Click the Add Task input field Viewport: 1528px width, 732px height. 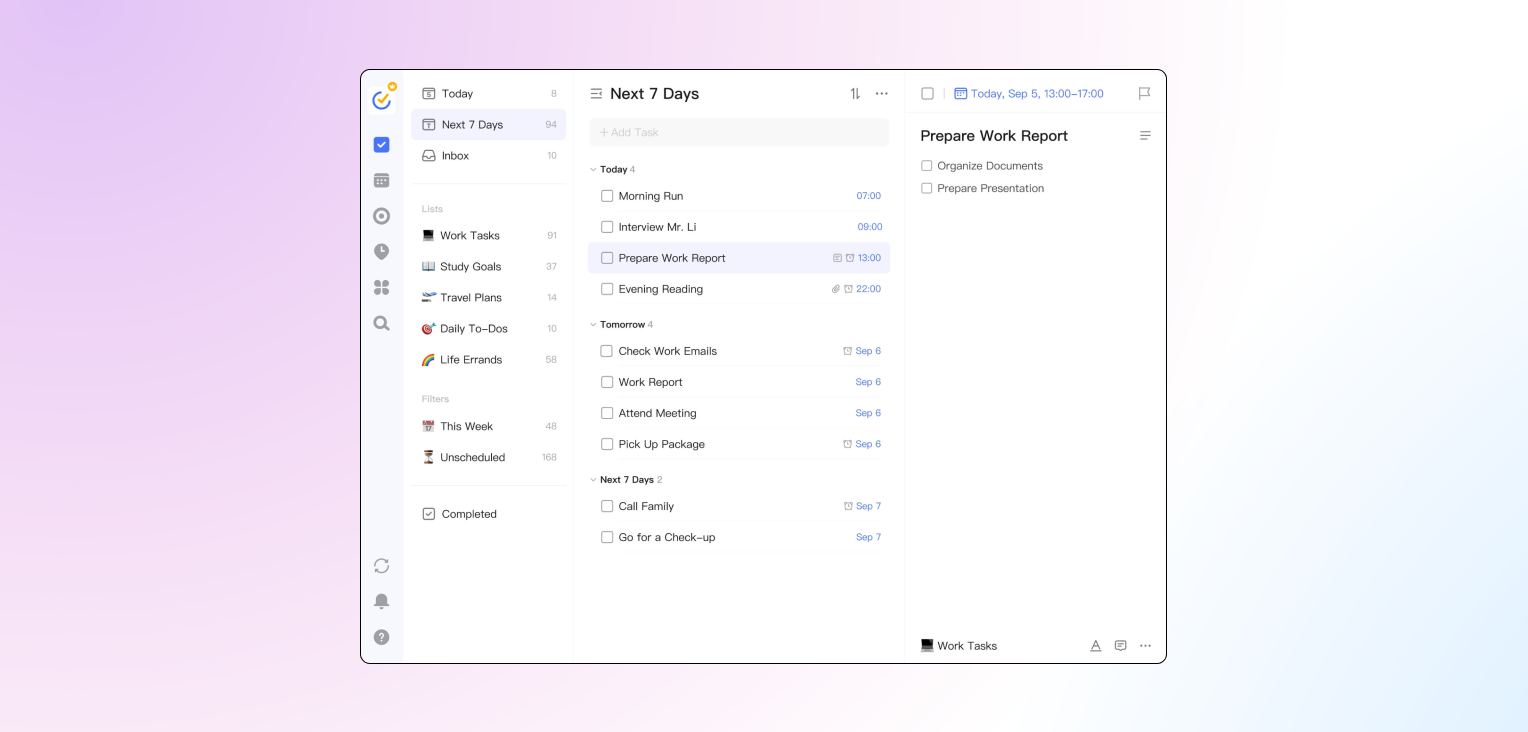739,132
